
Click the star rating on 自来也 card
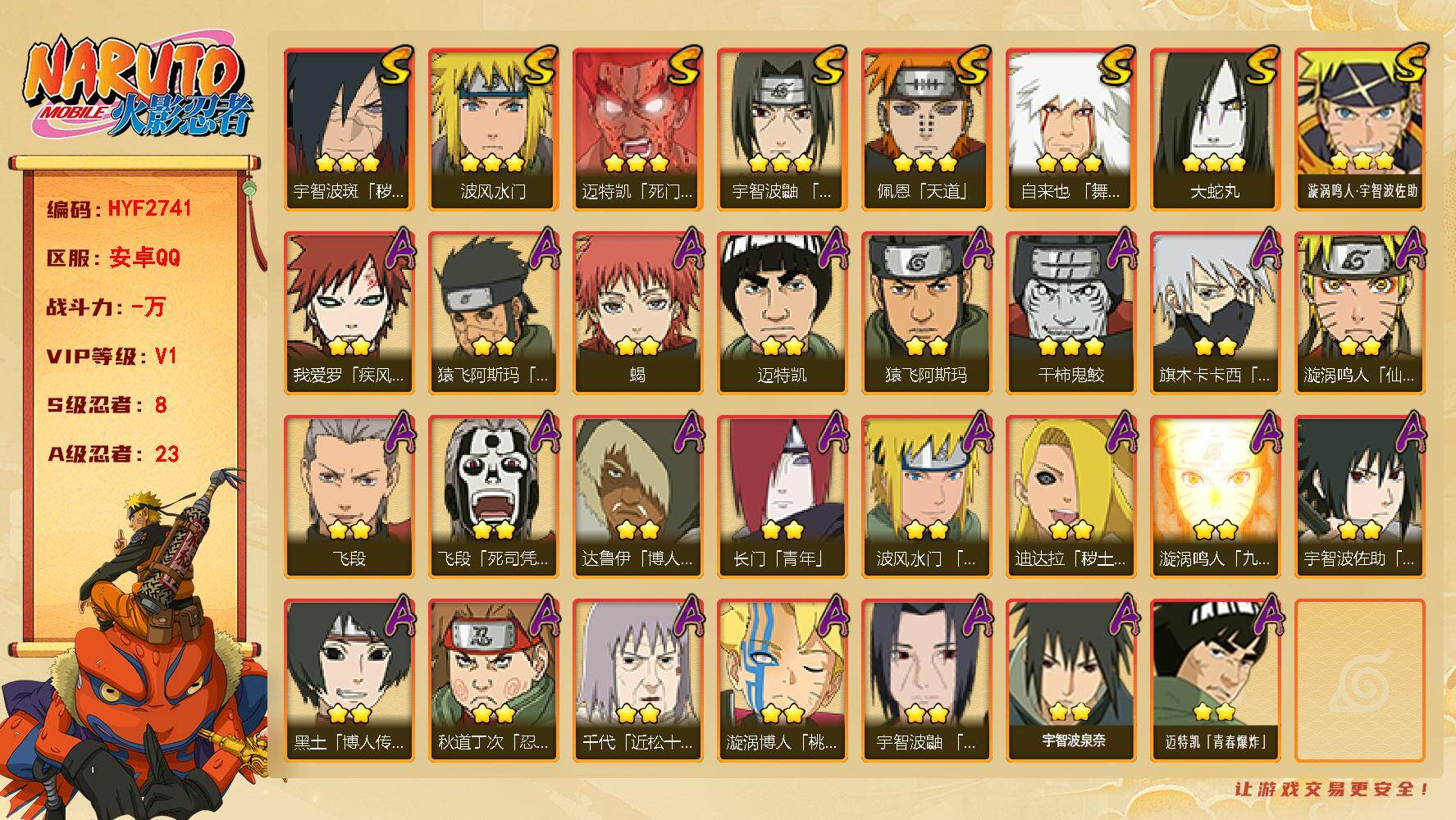(x=1069, y=162)
